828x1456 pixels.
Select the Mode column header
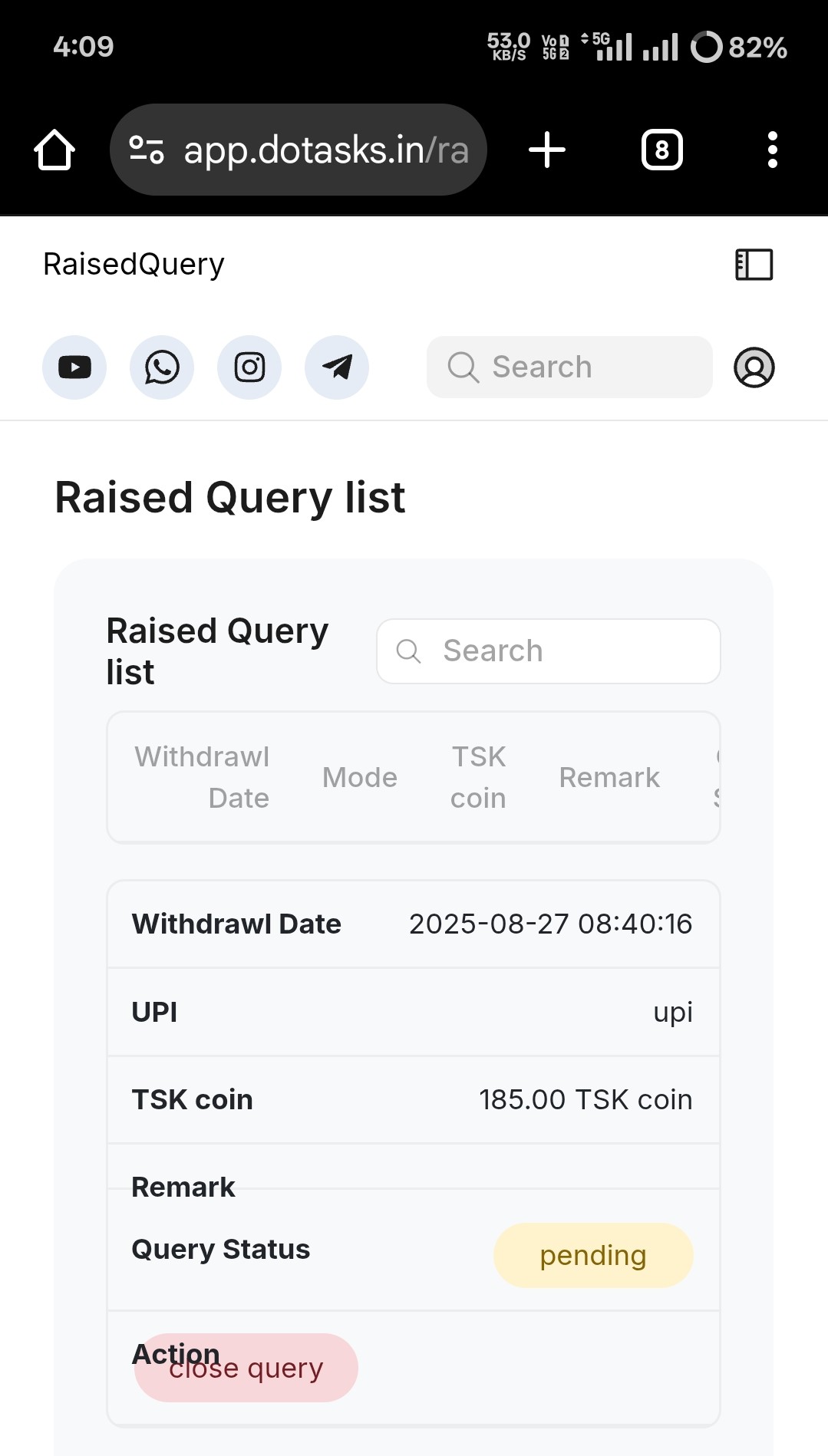360,777
